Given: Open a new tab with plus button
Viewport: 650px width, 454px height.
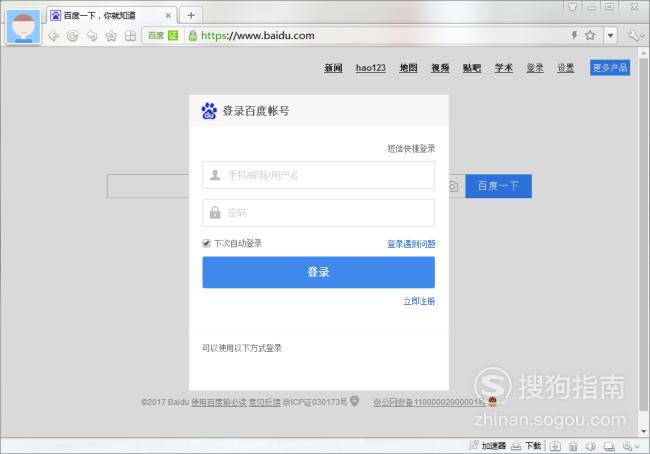Looking at the screenshot, I should coord(191,15).
